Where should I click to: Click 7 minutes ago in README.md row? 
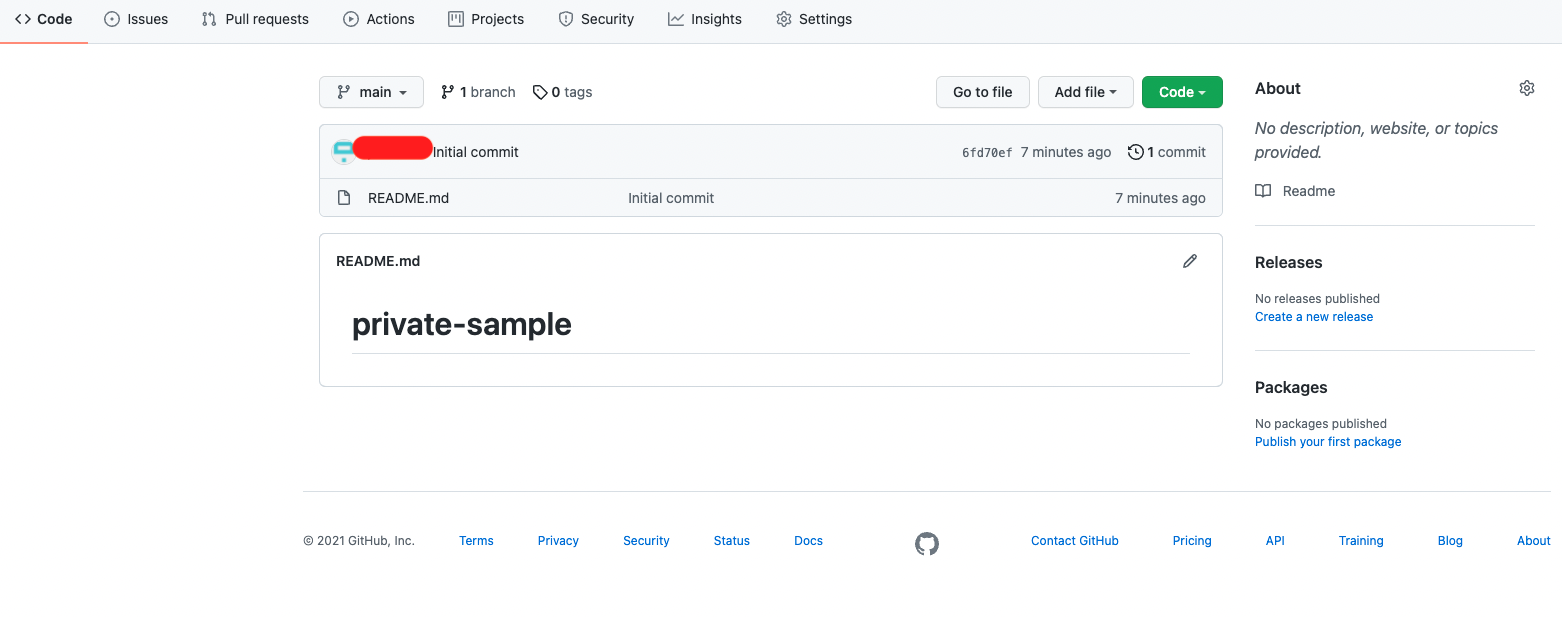coord(1160,198)
